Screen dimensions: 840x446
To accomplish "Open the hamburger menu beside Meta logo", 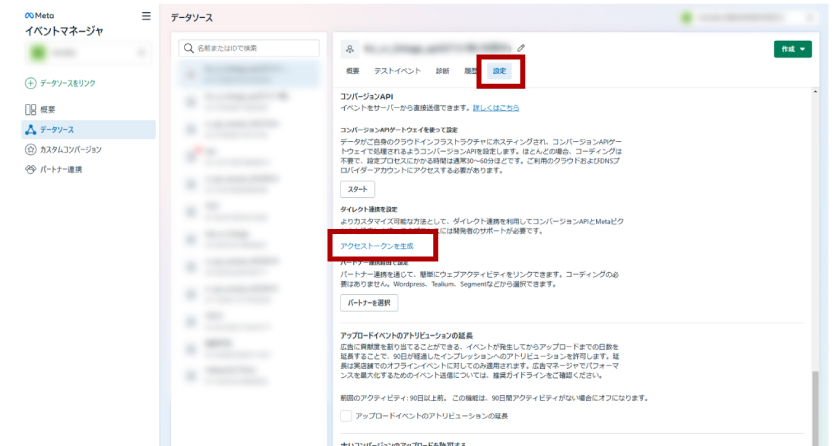I will 146,16.
